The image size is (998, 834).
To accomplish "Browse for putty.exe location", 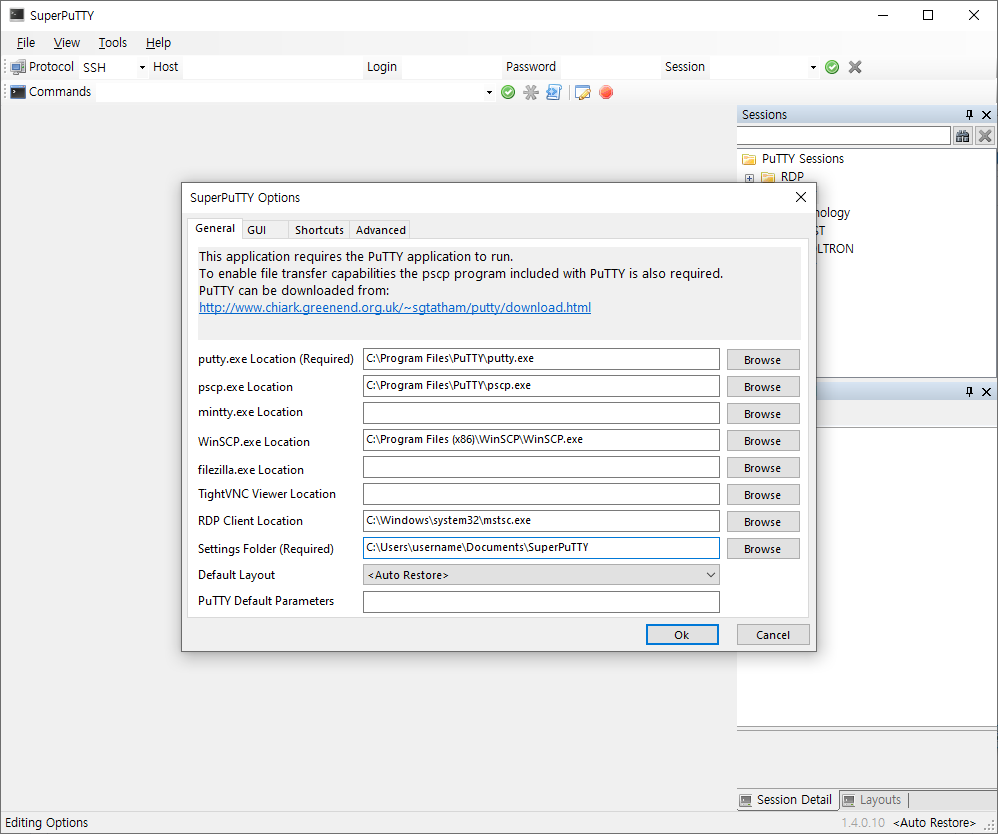I will tap(763, 360).
